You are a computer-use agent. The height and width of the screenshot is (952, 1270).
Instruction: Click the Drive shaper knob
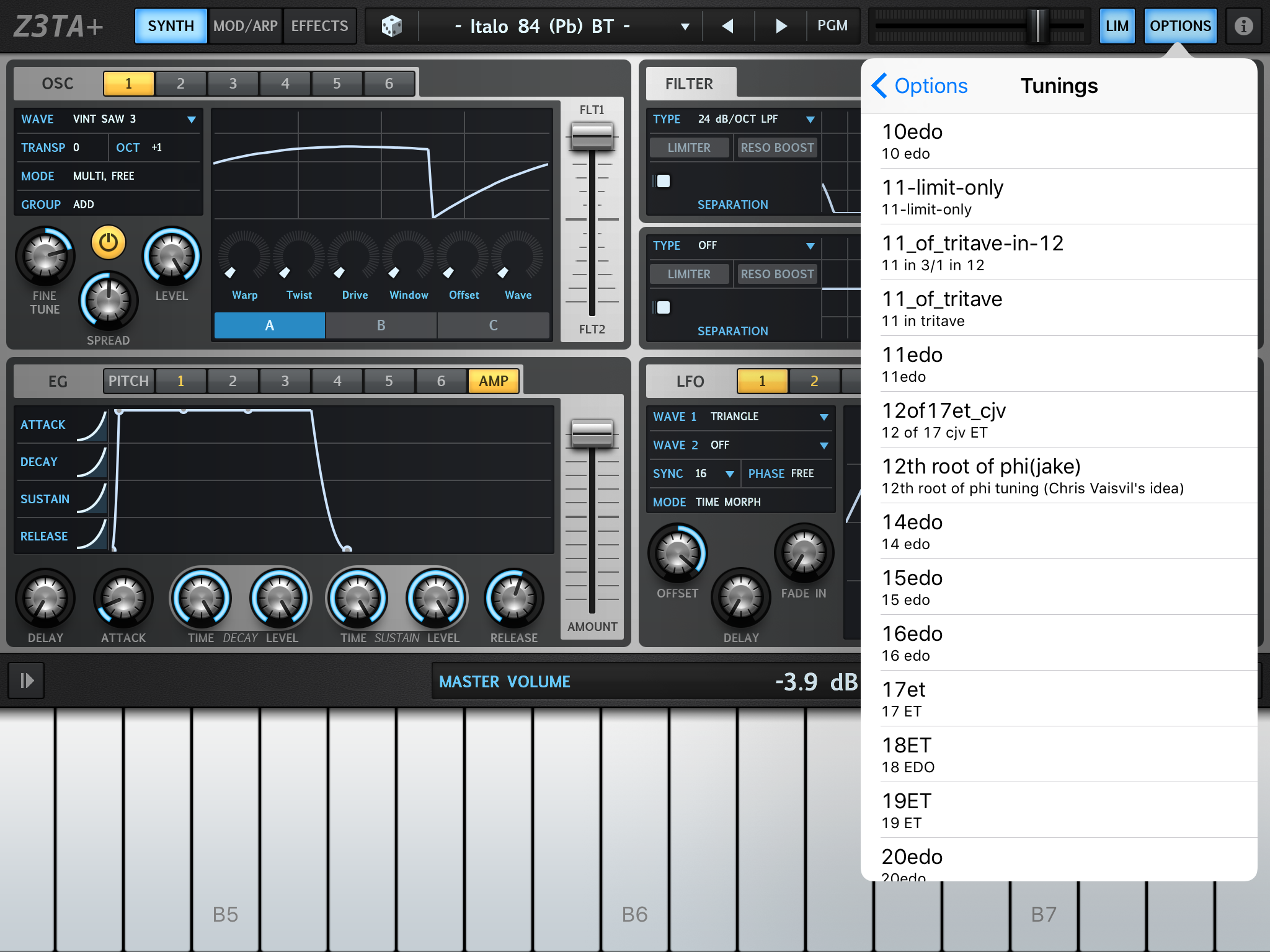click(x=353, y=257)
